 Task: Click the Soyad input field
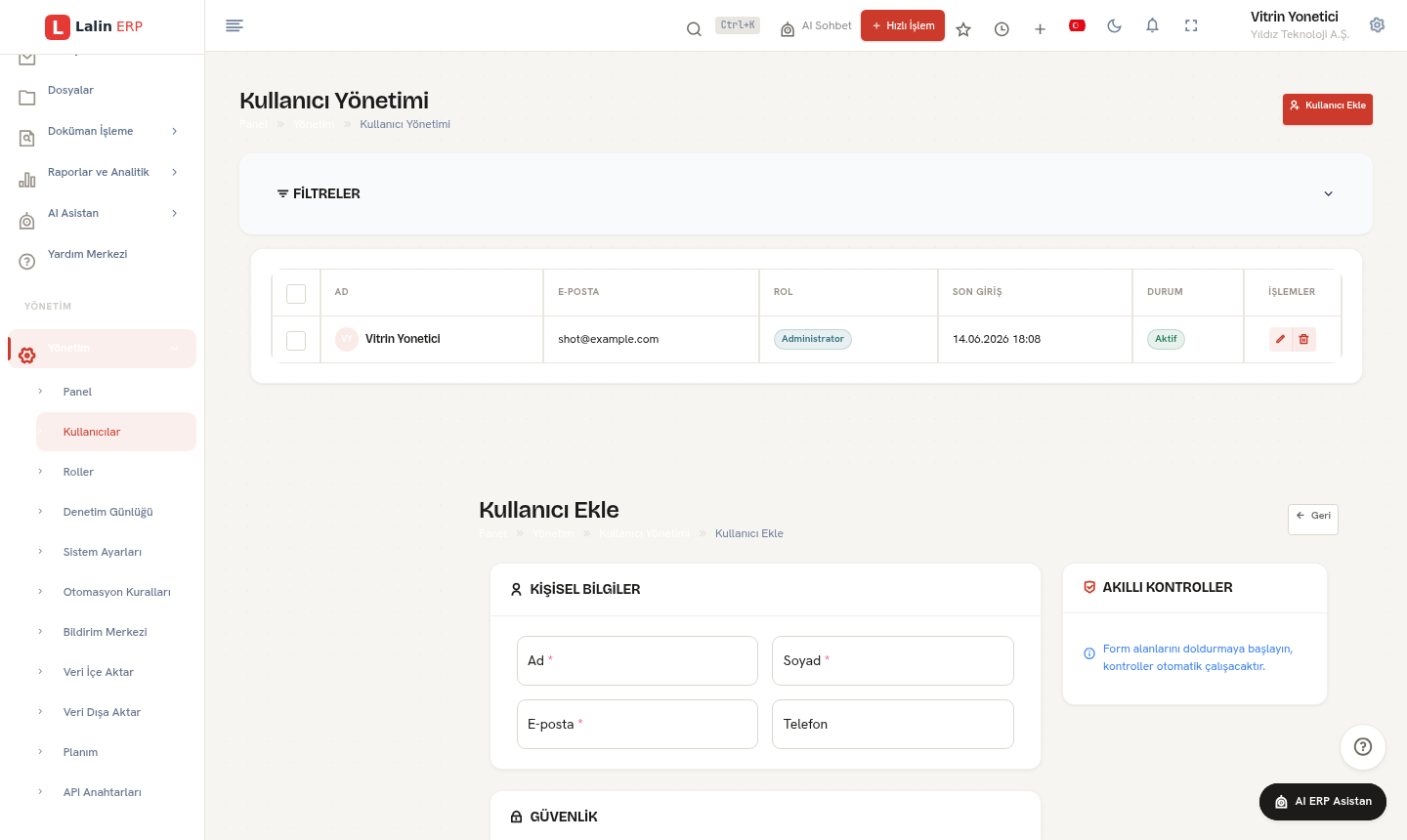click(x=893, y=660)
